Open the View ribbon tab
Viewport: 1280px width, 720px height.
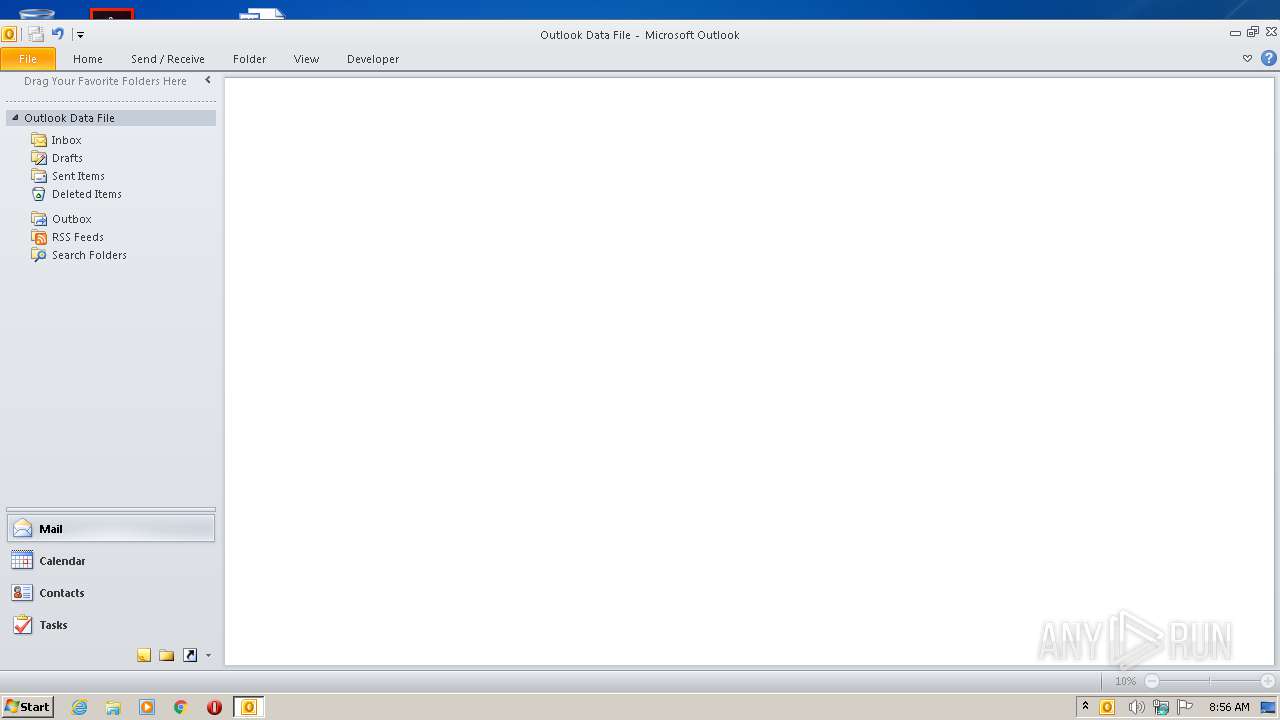307,59
